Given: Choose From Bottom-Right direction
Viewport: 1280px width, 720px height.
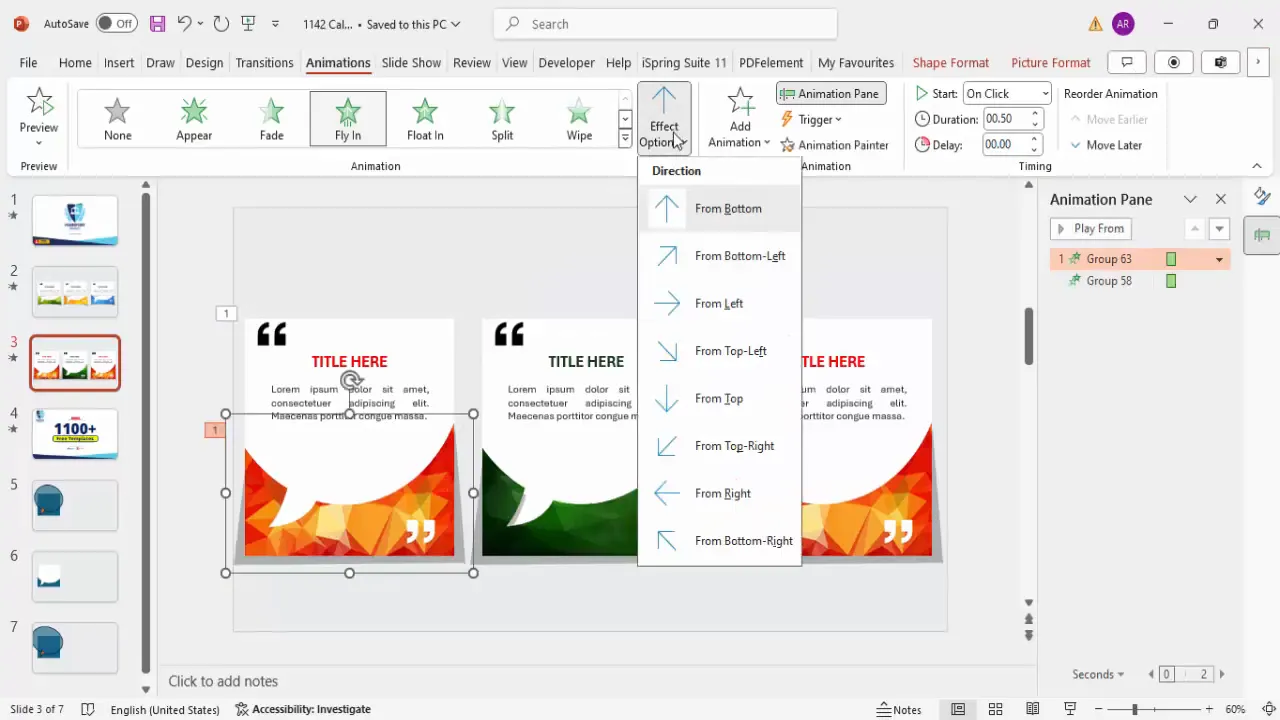Looking at the screenshot, I should [x=719, y=541].
